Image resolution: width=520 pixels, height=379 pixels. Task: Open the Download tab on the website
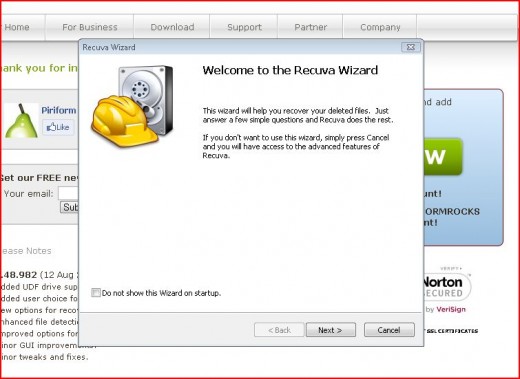point(172,27)
